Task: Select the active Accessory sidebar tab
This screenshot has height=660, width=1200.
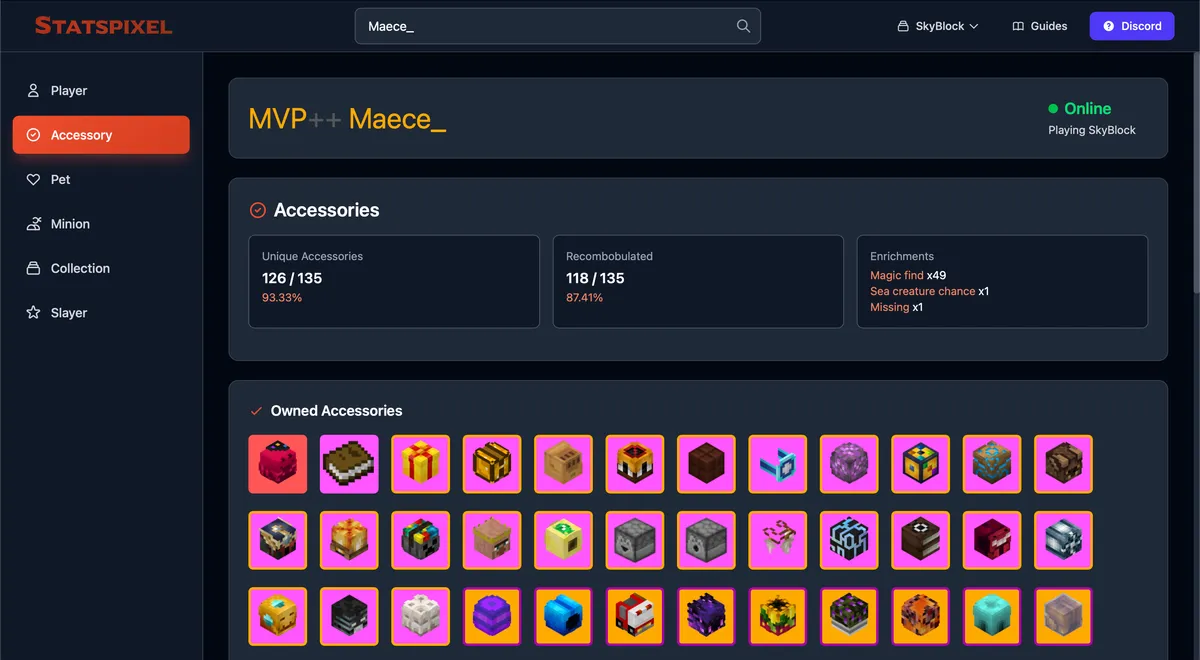Action: 101,135
